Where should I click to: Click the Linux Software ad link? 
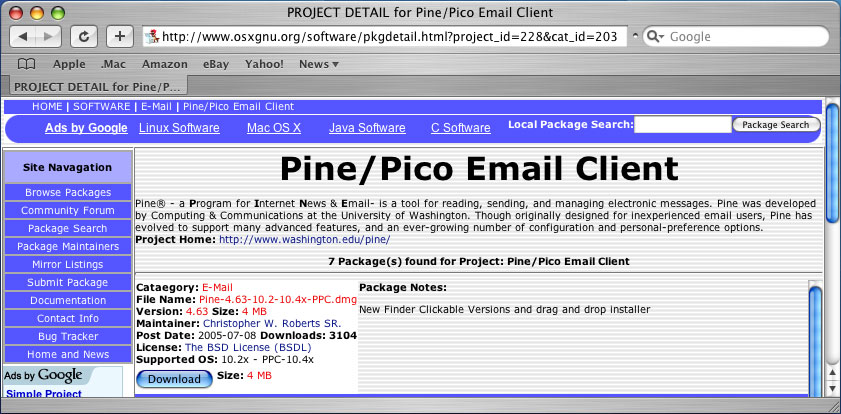pos(179,128)
